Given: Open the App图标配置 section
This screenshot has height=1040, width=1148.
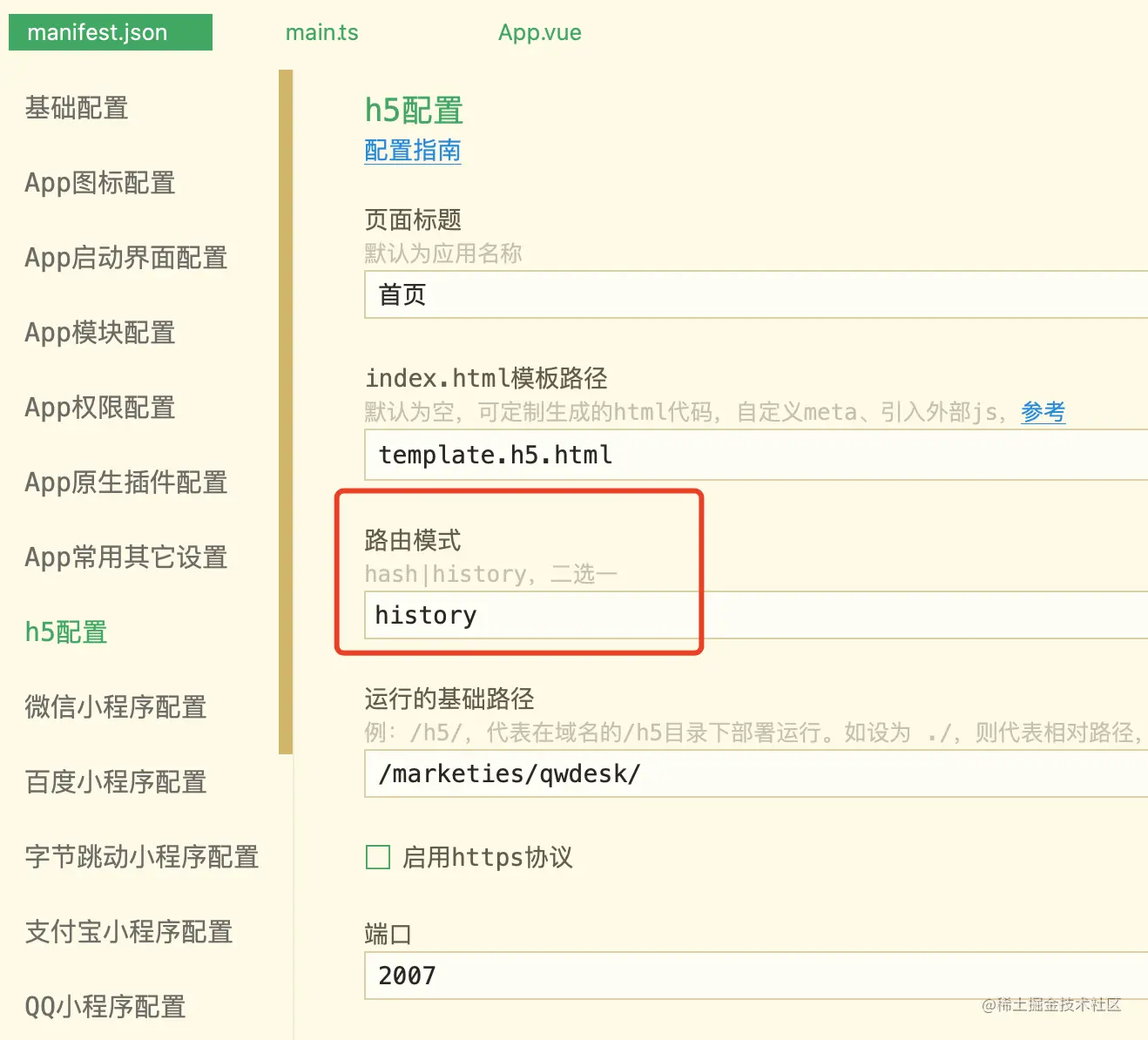Looking at the screenshot, I should 100,183.
